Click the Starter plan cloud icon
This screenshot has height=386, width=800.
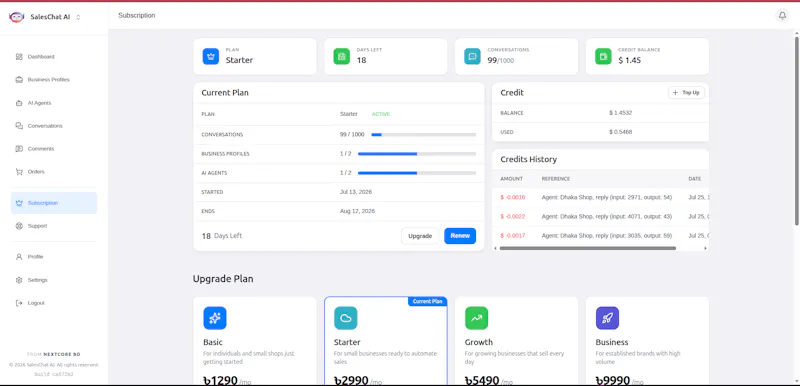(x=346, y=318)
